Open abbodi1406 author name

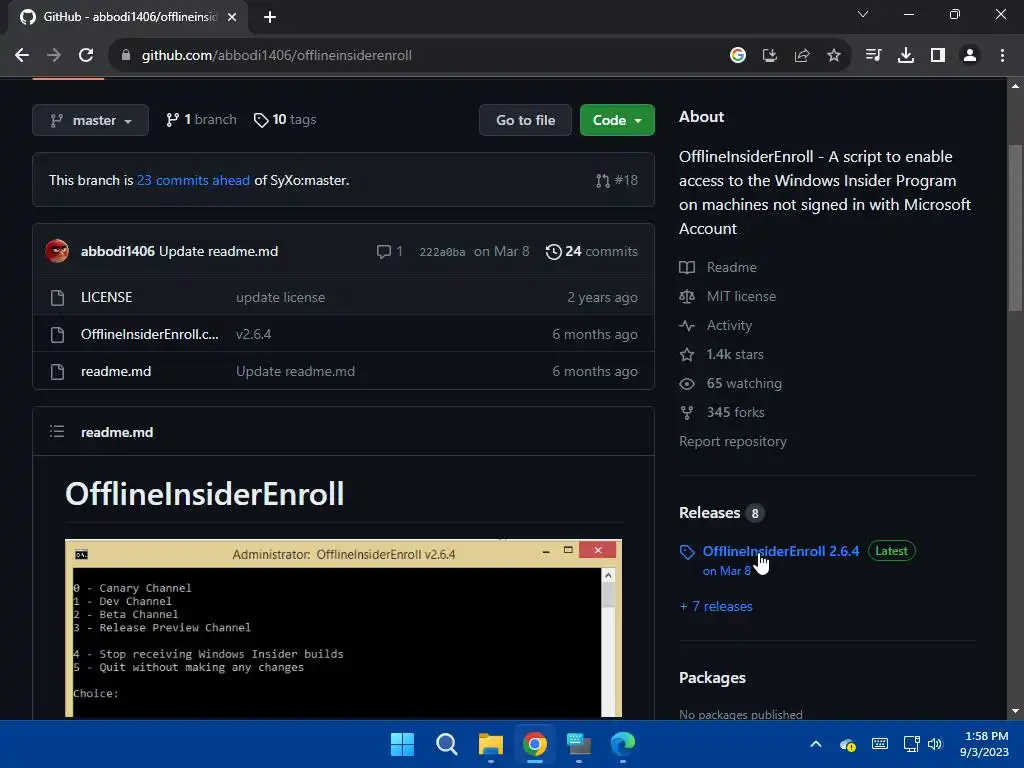click(x=118, y=251)
